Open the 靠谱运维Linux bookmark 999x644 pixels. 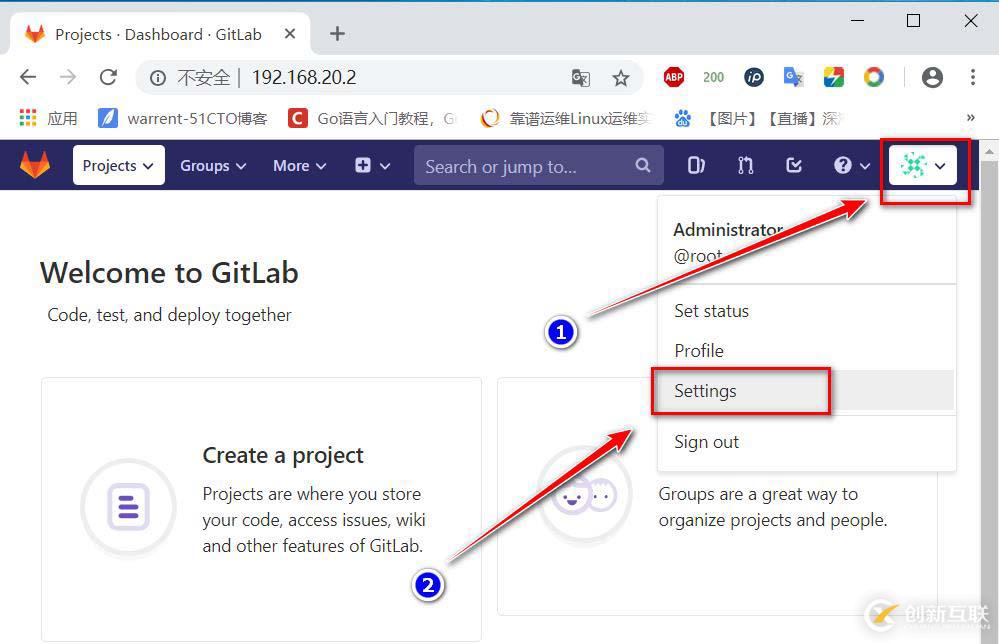566,118
